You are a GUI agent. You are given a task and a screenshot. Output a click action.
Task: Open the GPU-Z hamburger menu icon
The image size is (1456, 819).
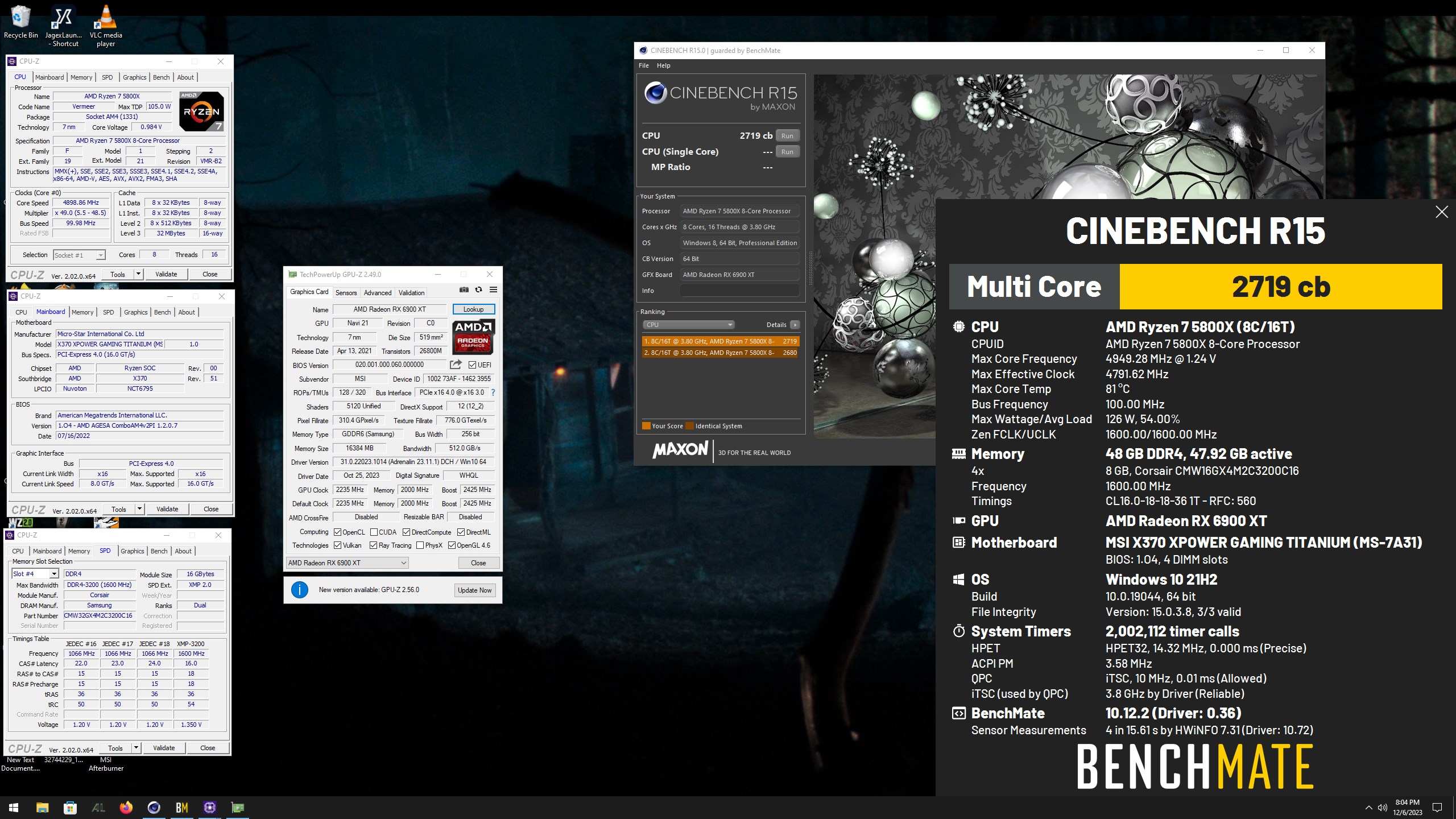tap(493, 290)
